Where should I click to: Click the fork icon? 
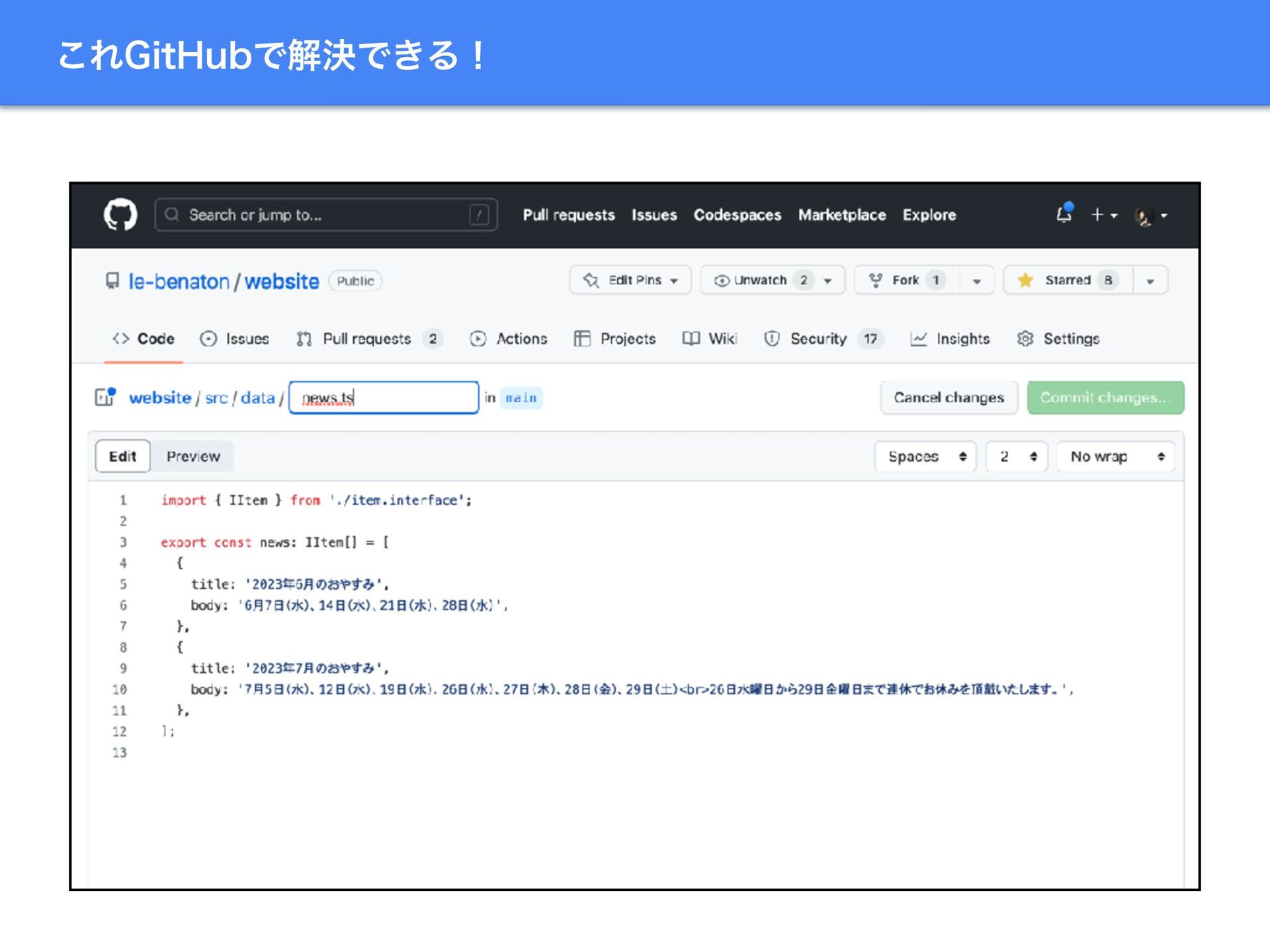[875, 280]
